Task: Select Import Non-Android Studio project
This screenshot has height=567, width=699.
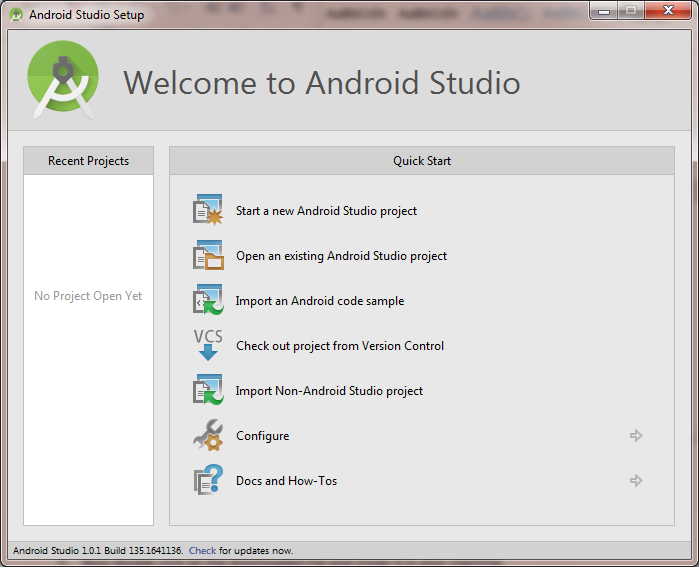Action: point(329,391)
